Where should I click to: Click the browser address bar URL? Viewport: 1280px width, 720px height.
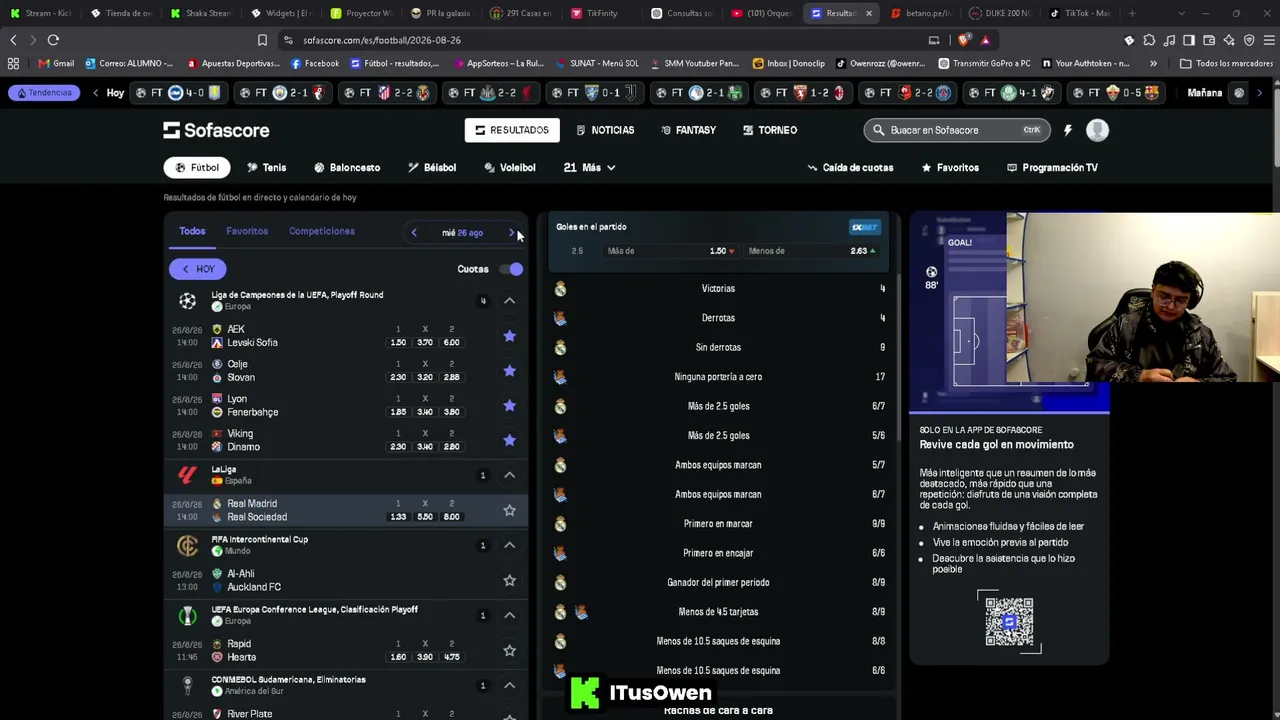382,40
